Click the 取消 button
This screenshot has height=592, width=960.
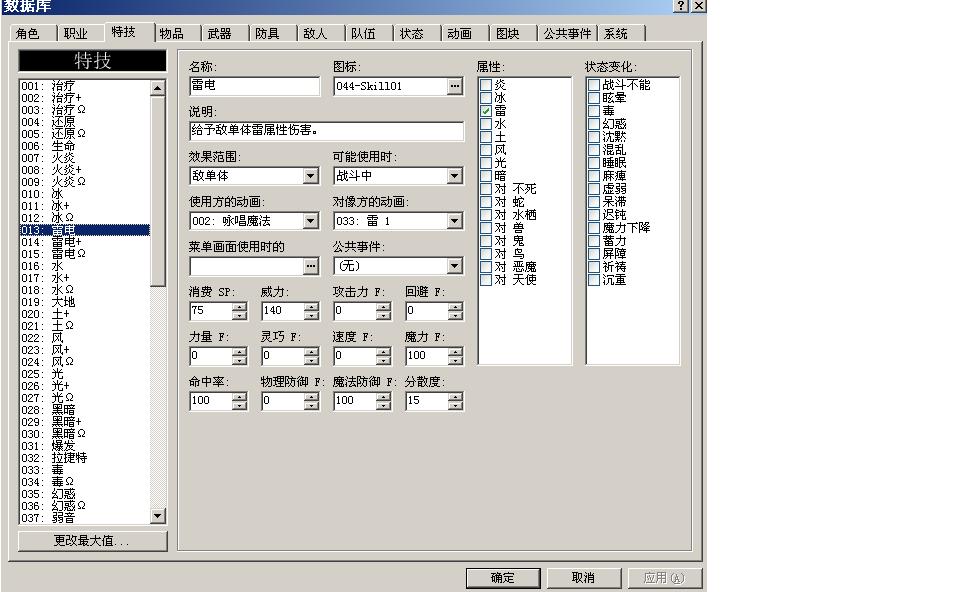pos(583,578)
